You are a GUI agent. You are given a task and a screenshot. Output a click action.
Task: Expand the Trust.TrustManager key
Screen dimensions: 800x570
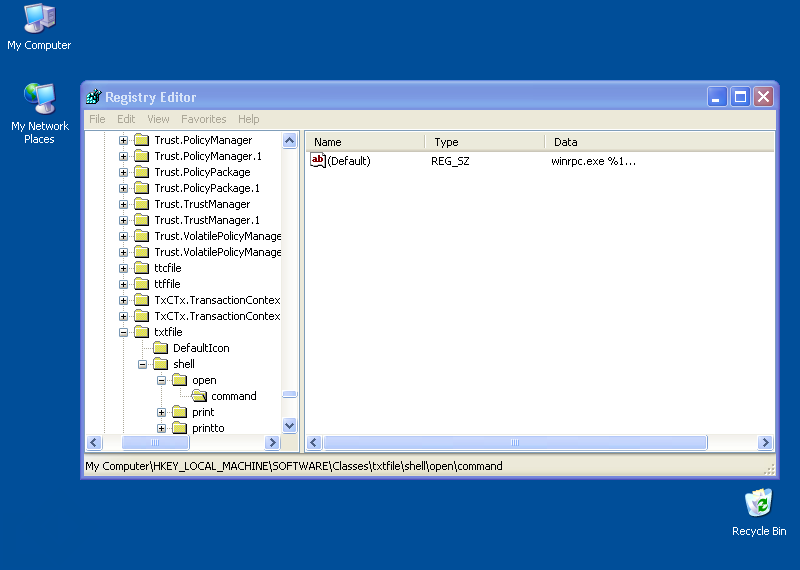click(123, 204)
